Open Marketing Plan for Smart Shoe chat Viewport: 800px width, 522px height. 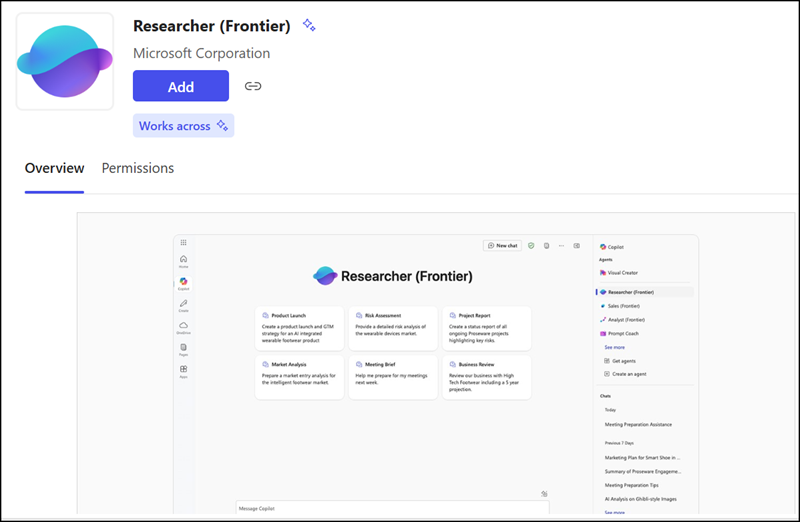tap(642, 458)
